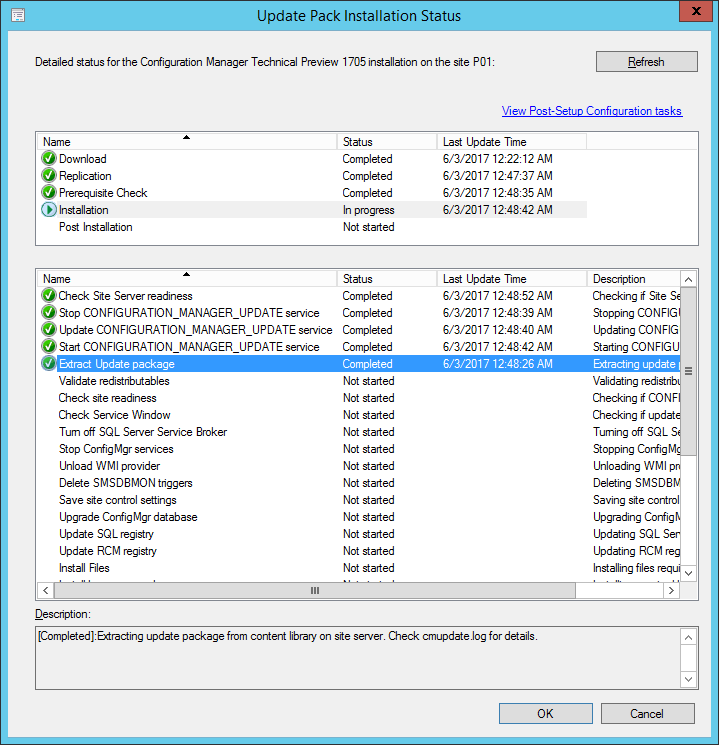Sort lower list by Name column header
Image resolution: width=719 pixels, height=745 pixels.
187,278
